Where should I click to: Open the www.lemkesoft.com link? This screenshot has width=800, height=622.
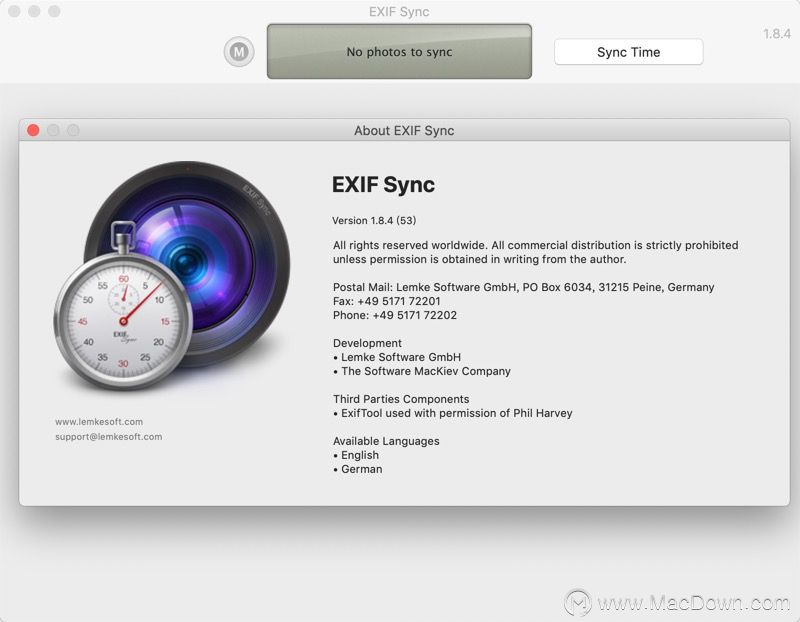(99, 421)
